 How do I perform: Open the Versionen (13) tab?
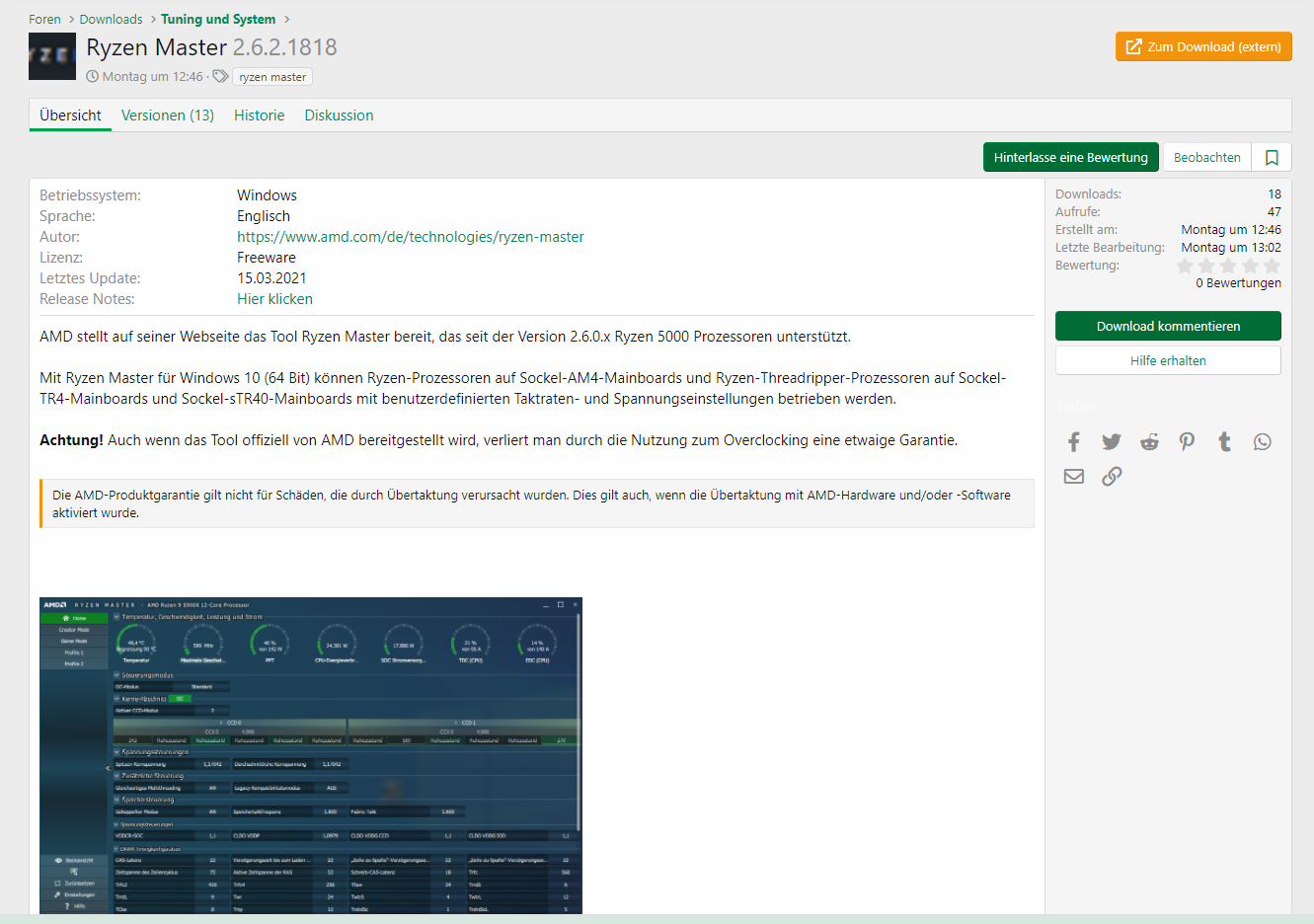pos(168,115)
